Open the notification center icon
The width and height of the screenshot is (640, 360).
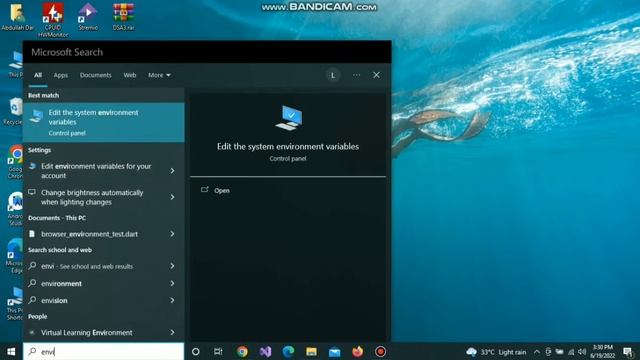[x=628, y=352]
